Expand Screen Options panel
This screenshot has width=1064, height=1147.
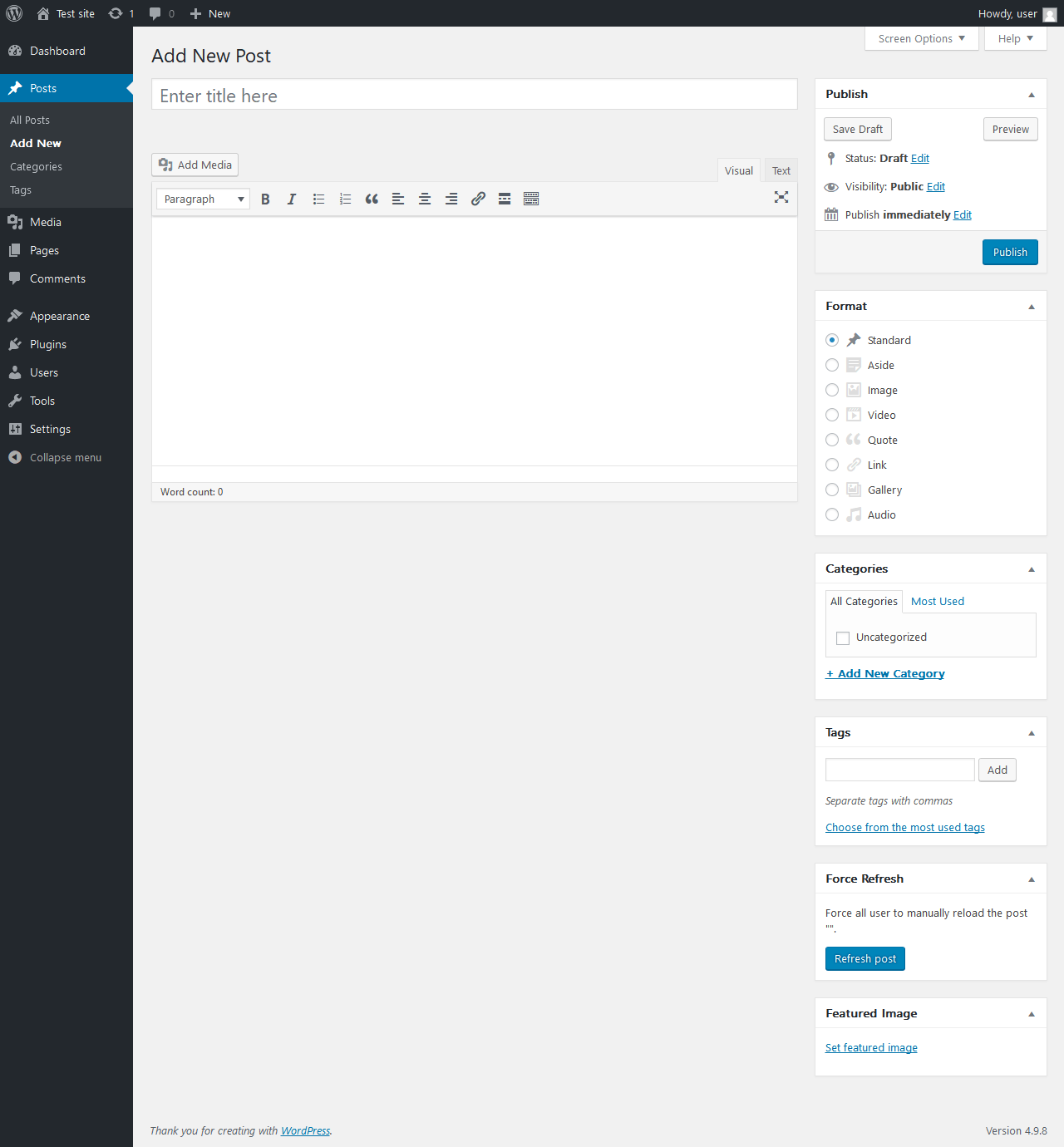click(922, 38)
